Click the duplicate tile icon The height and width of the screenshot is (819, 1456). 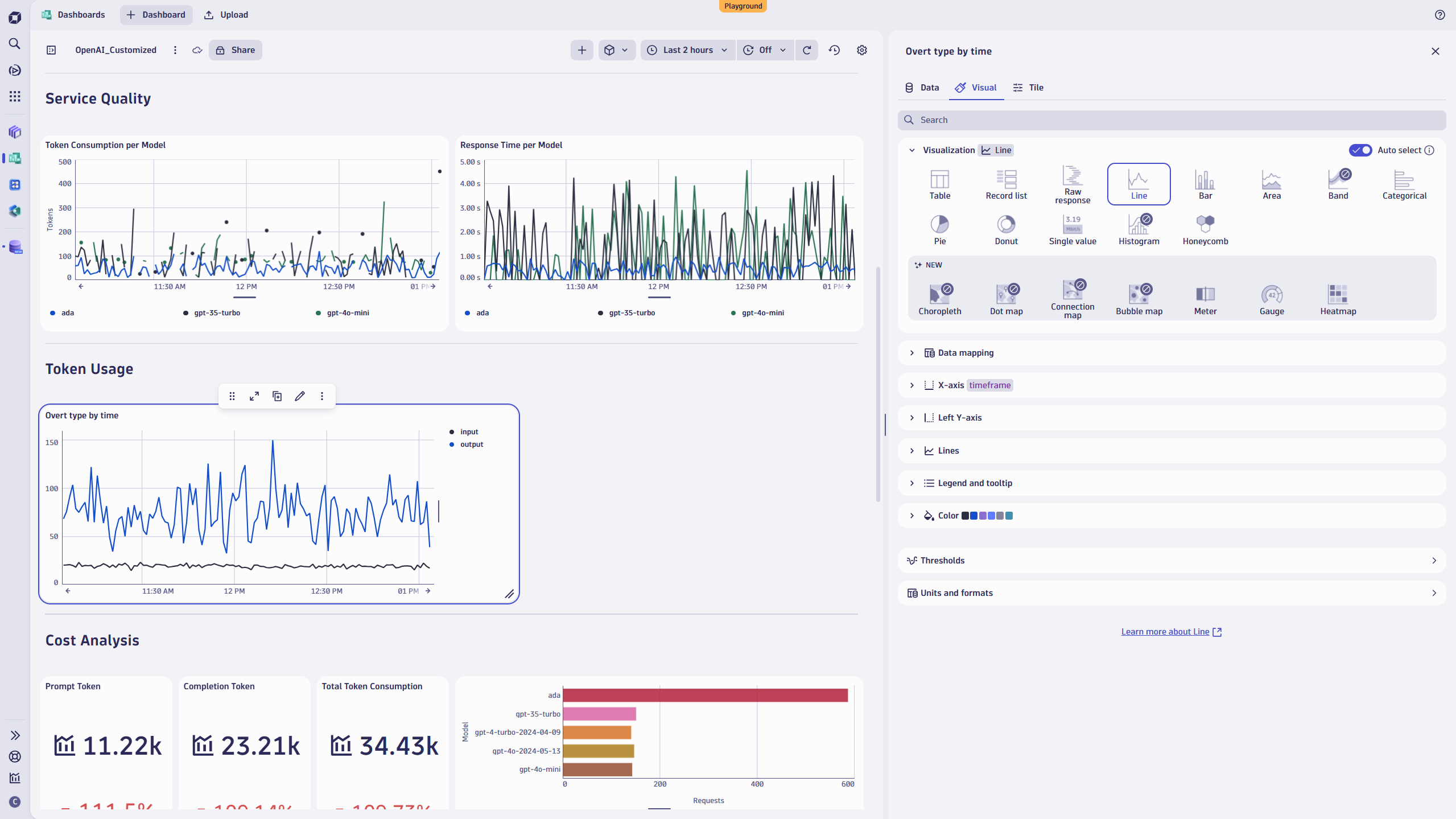tap(277, 396)
